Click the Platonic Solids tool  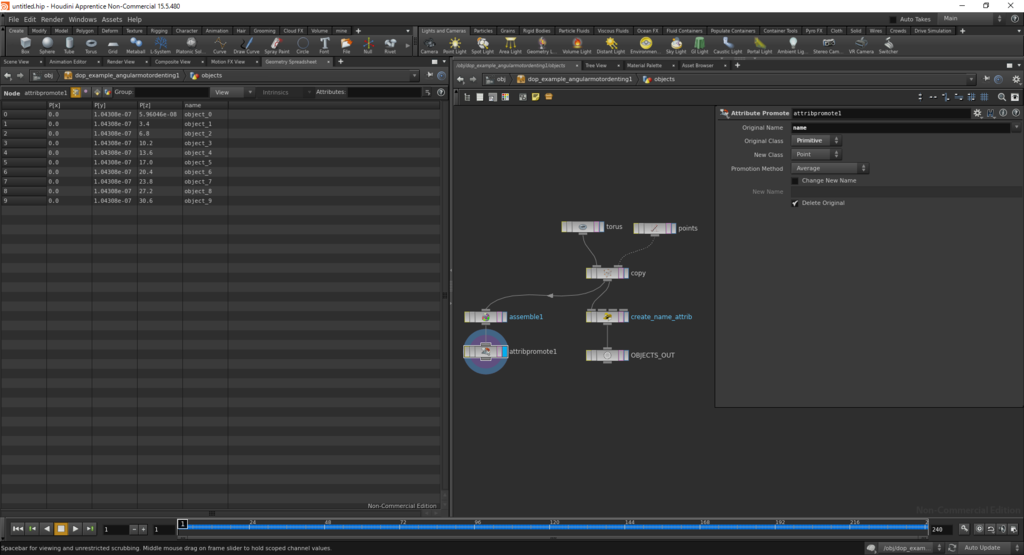click(x=190, y=45)
